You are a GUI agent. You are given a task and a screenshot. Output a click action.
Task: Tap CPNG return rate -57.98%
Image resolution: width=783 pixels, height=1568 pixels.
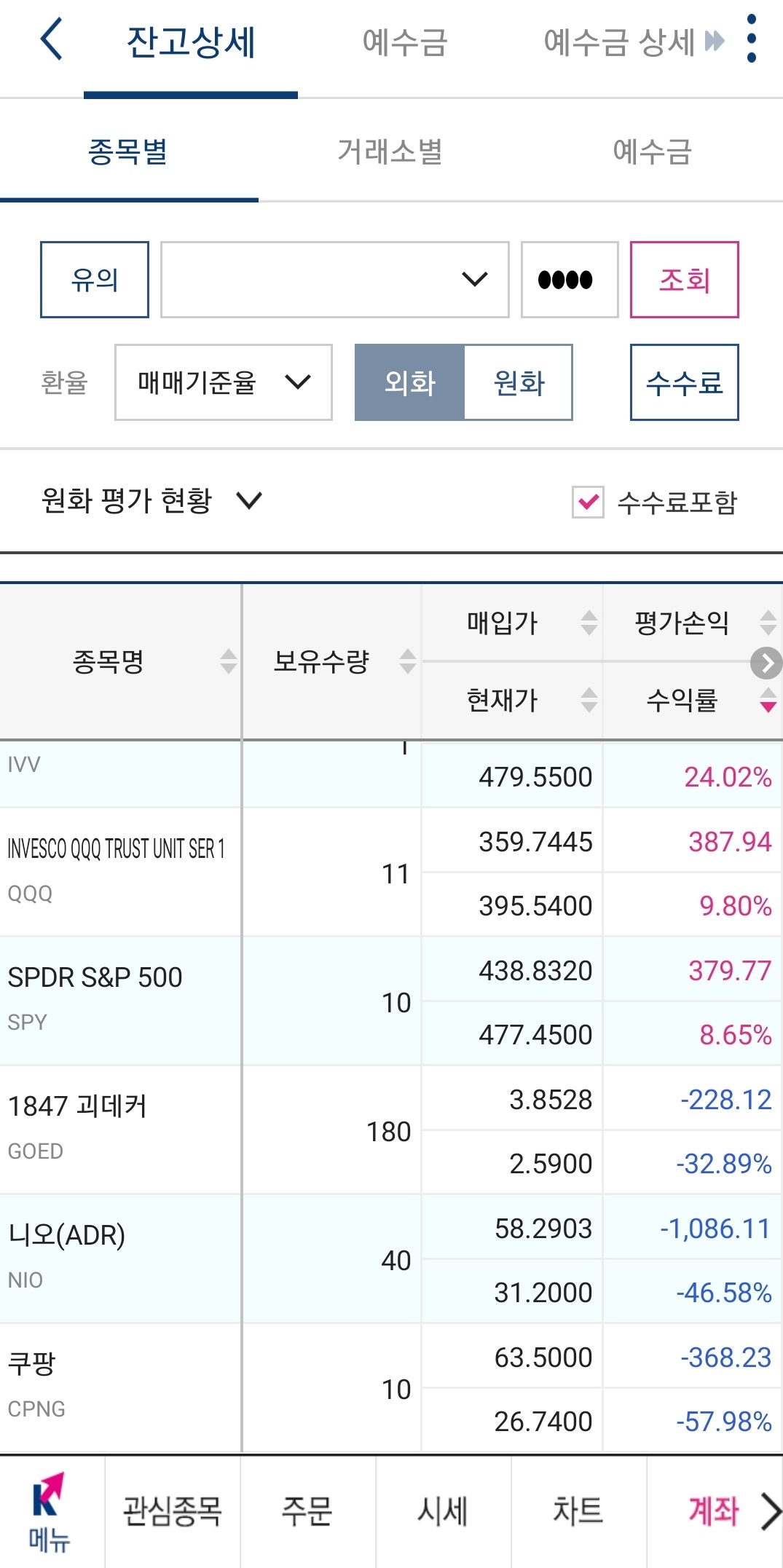[724, 1422]
